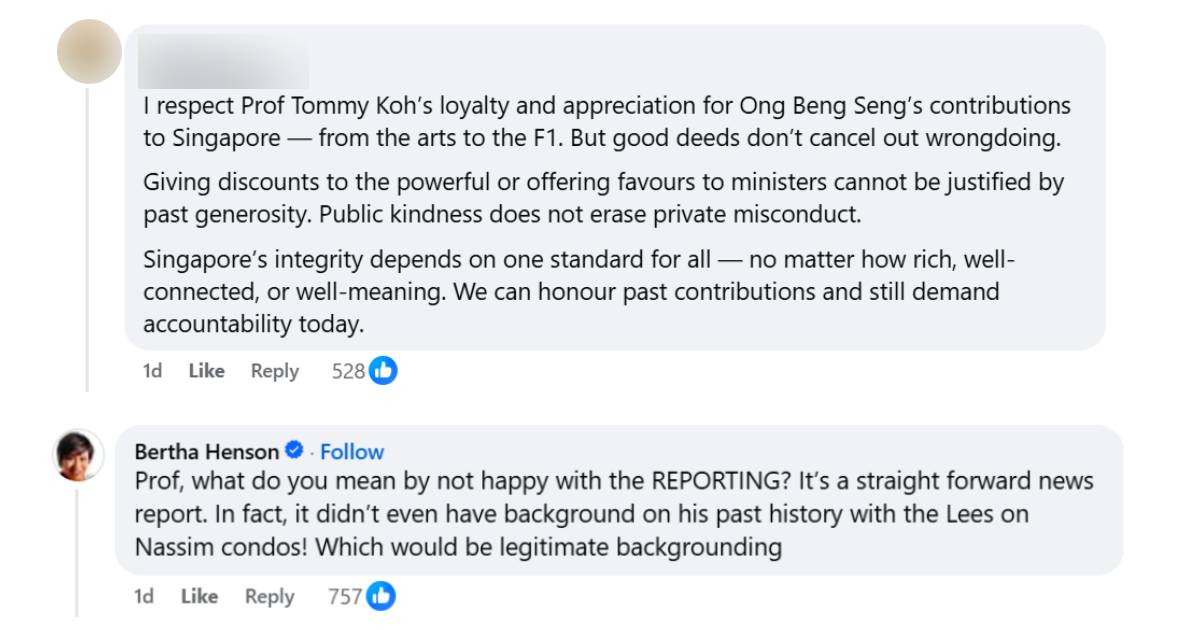The height and width of the screenshot is (630, 1200).
Task: Click the verified badge next to Bertha Henson
Action: click(295, 451)
